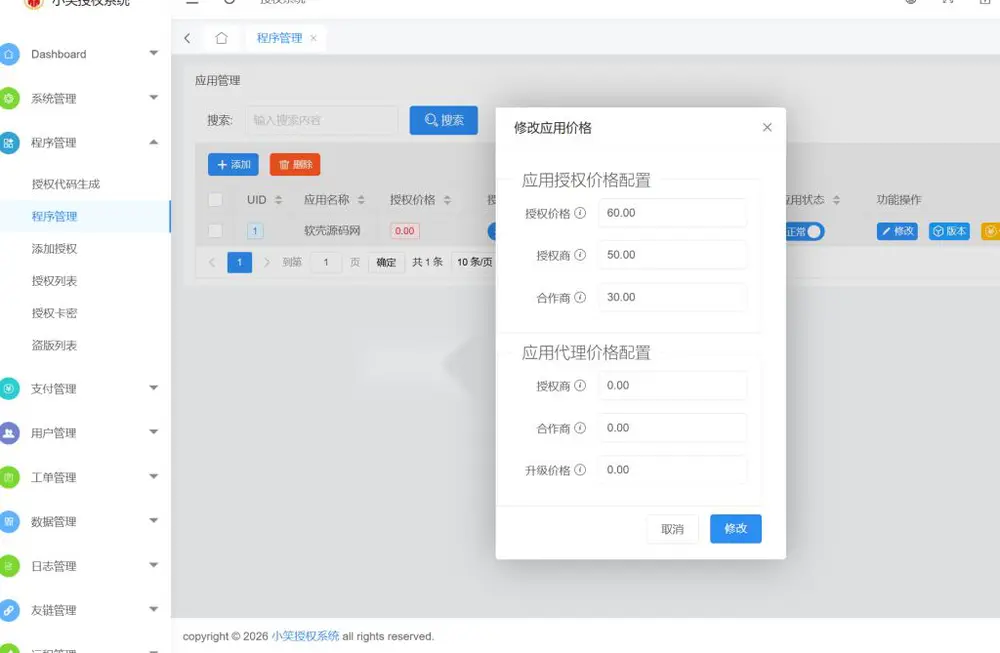This screenshot has height=653, width=1000.
Task: Click the search input field
Action: coord(321,120)
